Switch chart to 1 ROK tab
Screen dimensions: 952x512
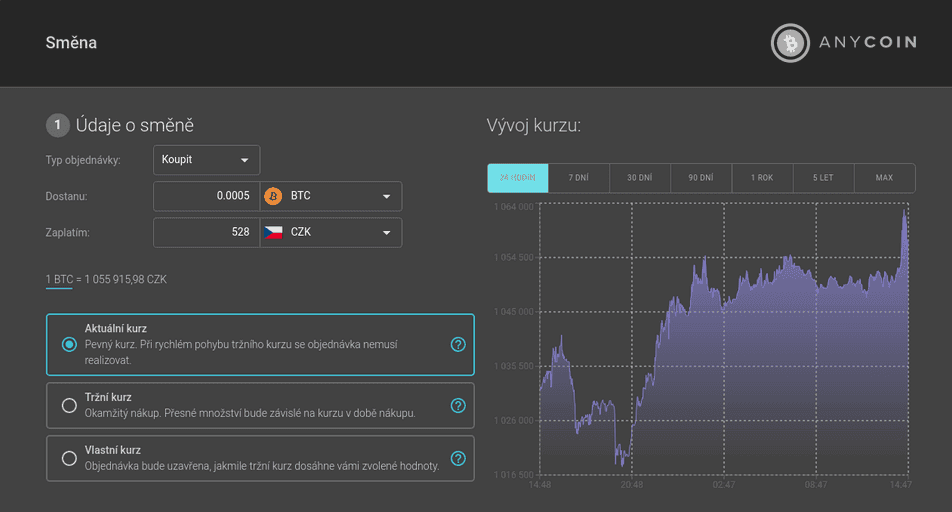pos(762,178)
